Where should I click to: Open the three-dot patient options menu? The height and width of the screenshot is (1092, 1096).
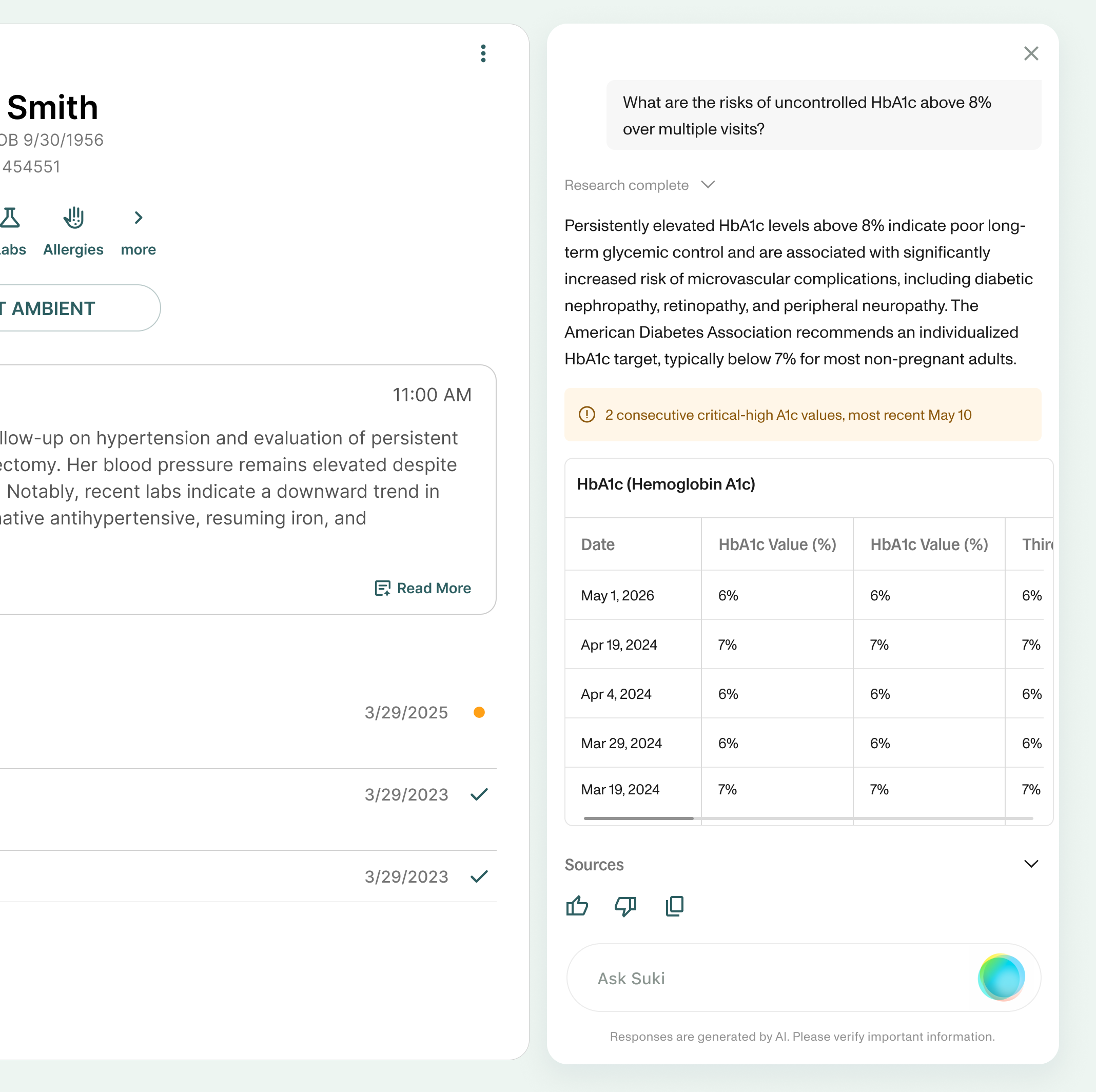click(x=483, y=53)
